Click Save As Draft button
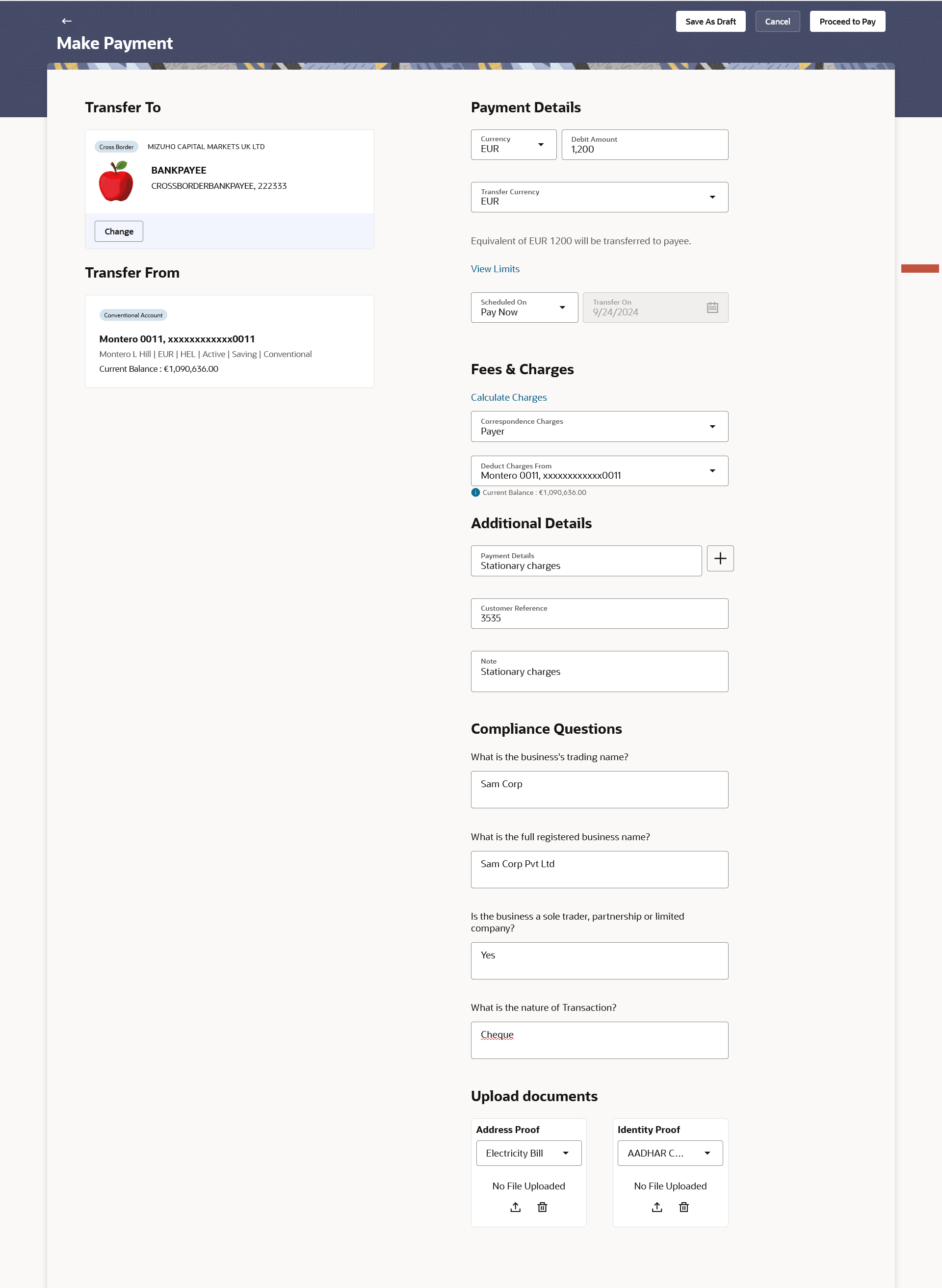 (710, 22)
